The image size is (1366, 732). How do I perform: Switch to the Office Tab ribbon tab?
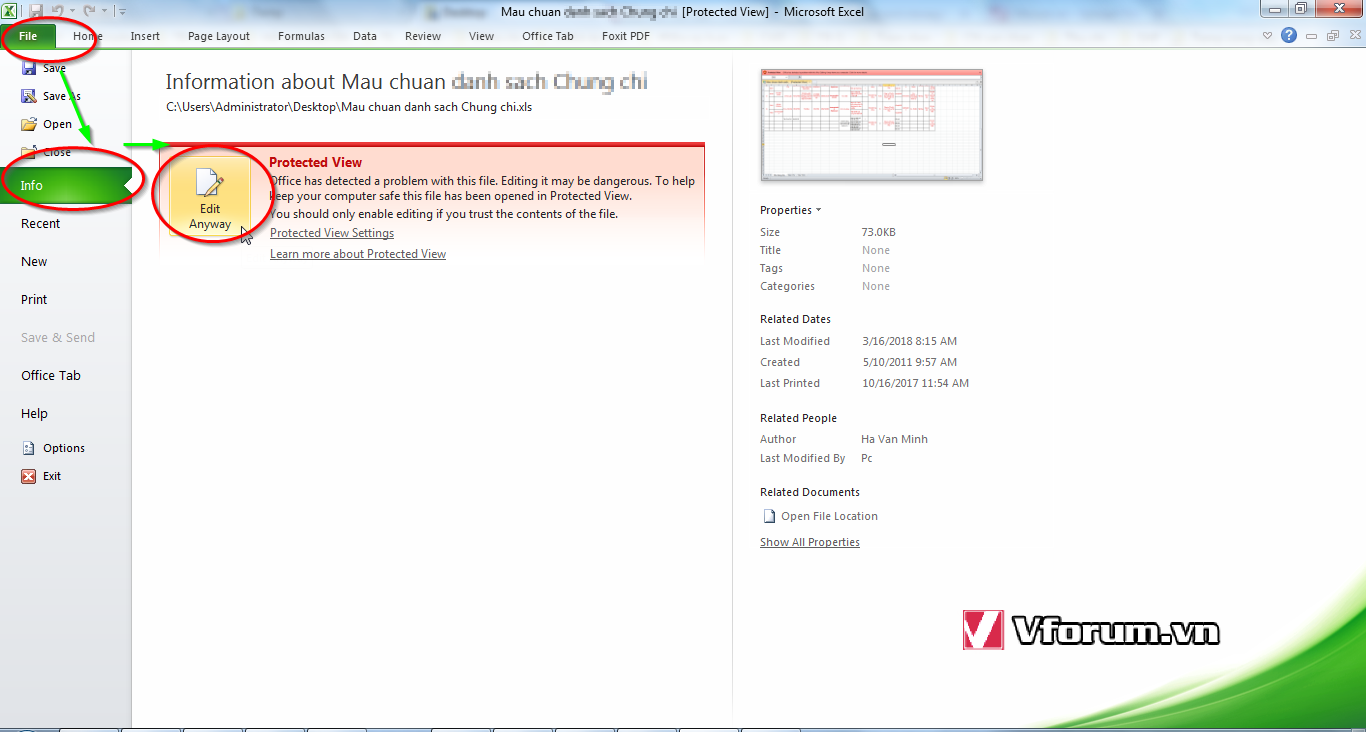548,36
